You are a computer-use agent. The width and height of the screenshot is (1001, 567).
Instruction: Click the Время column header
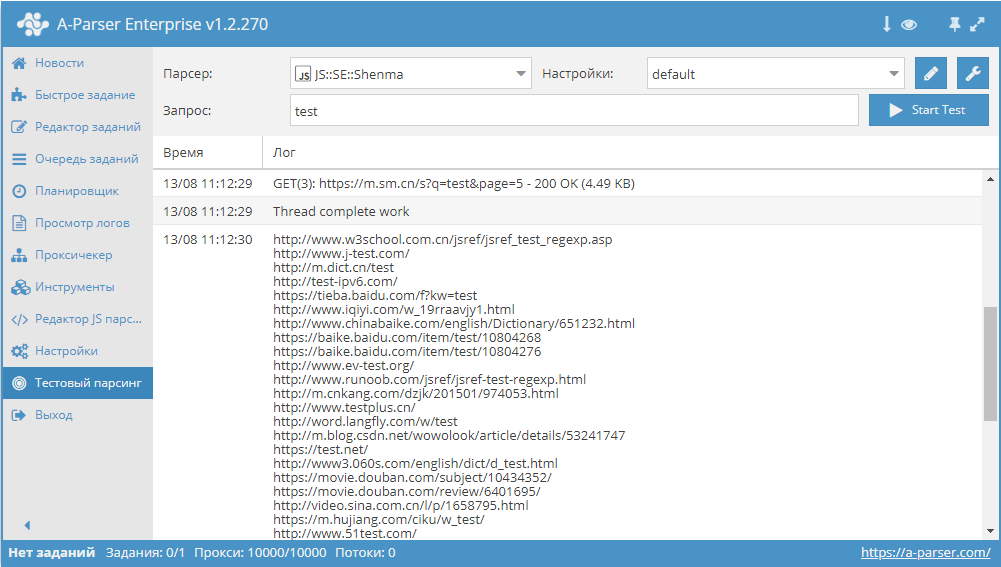tap(207, 153)
